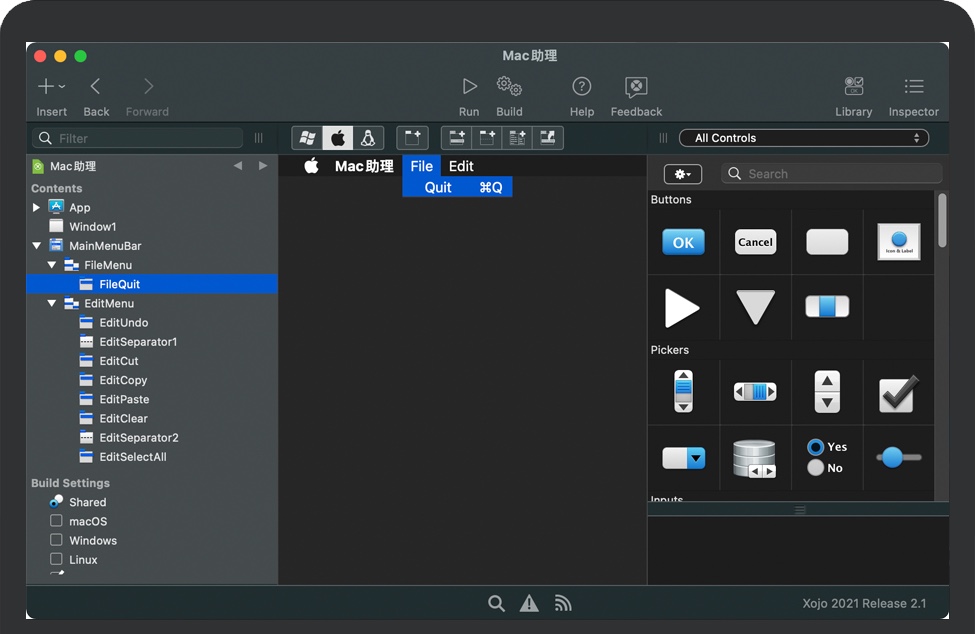Image resolution: width=975 pixels, height=634 pixels.
Task: Enable the macOS build target checkbox
Action: tap(57, 521)
